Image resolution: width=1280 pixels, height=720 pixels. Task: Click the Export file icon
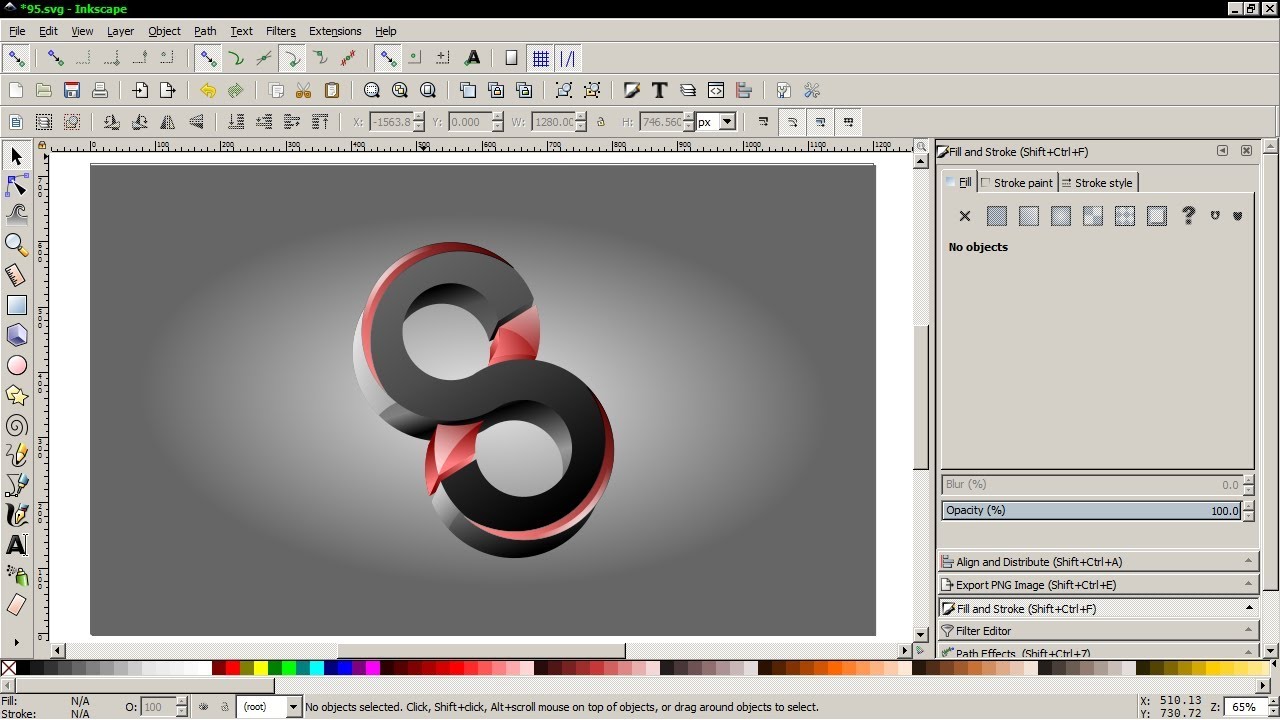pos(168,90)
